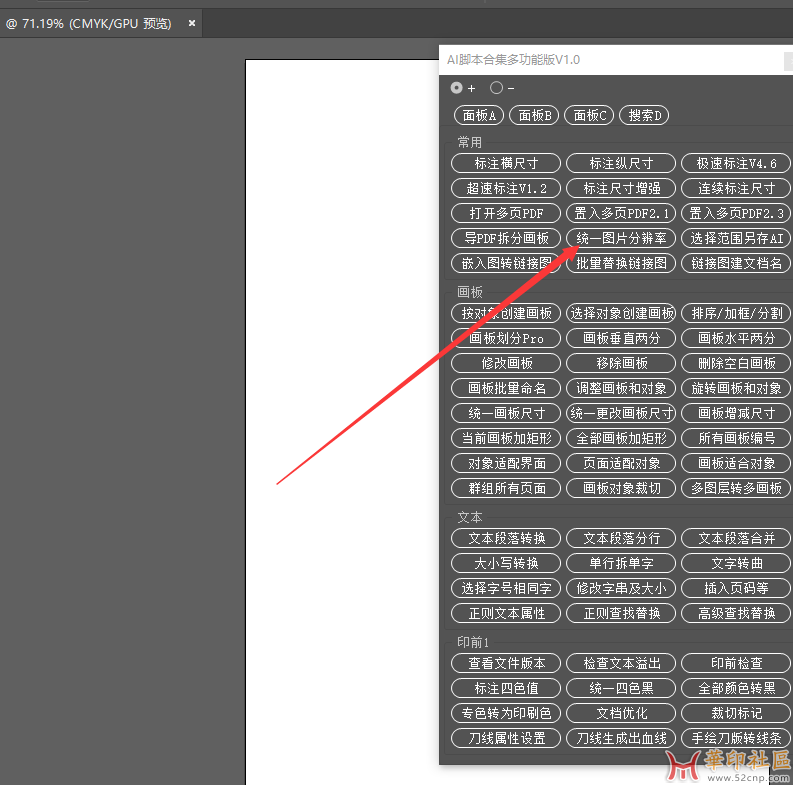Open the 搜索D tab

click(644, 115)
